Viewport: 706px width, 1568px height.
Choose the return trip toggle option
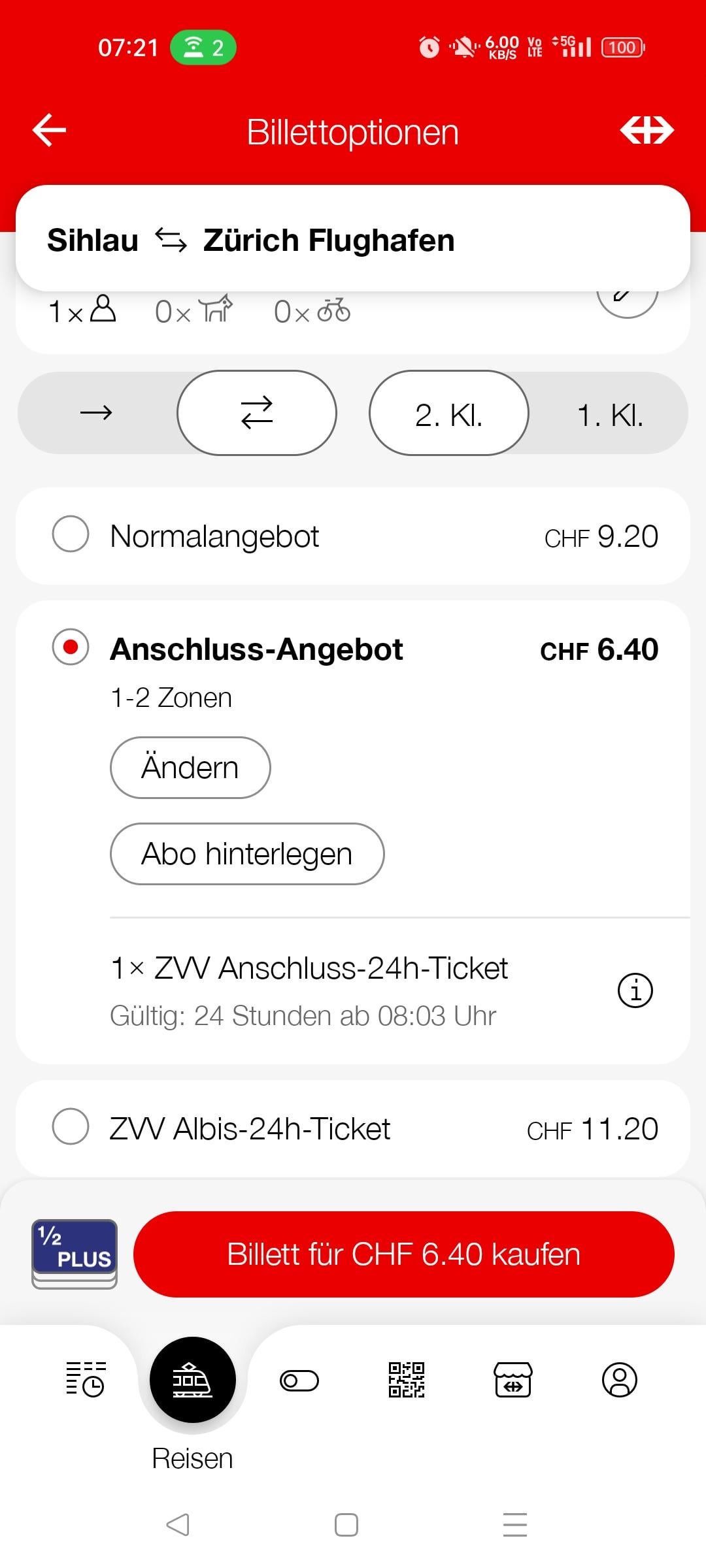[x=257, y=413]
